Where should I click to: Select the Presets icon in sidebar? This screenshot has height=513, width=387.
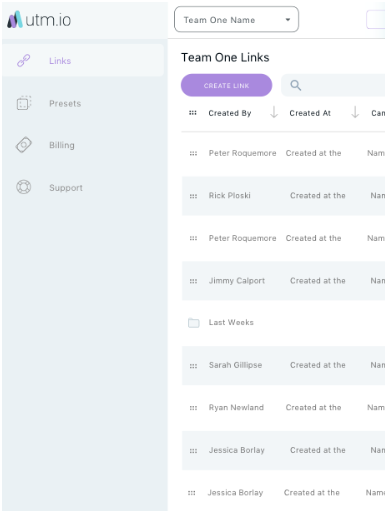[x=24, y=103]
